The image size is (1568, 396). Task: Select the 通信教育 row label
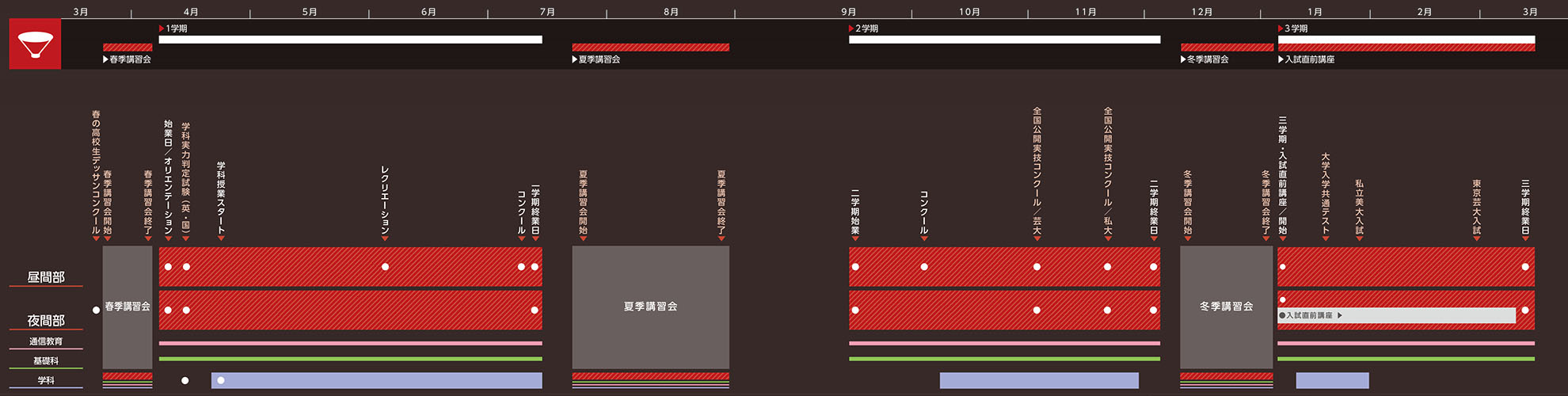point(46,341)
